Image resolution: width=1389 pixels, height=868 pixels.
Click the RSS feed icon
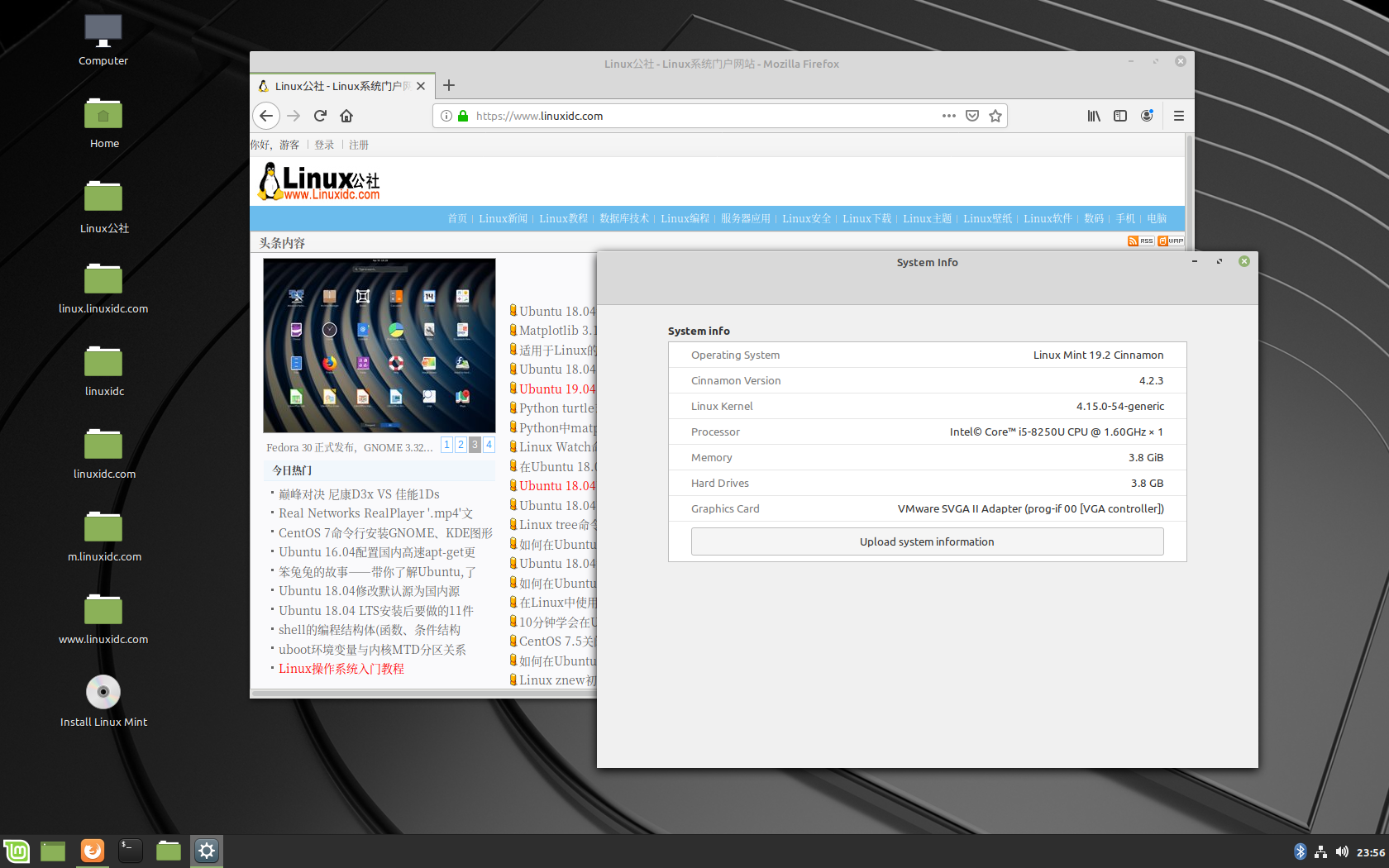click(1140, 241)
